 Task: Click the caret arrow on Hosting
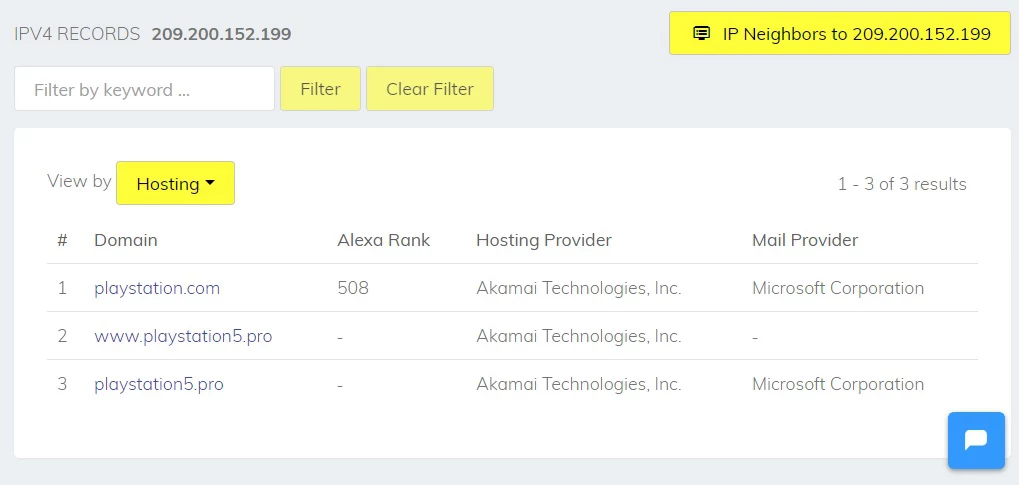(209, 183)
